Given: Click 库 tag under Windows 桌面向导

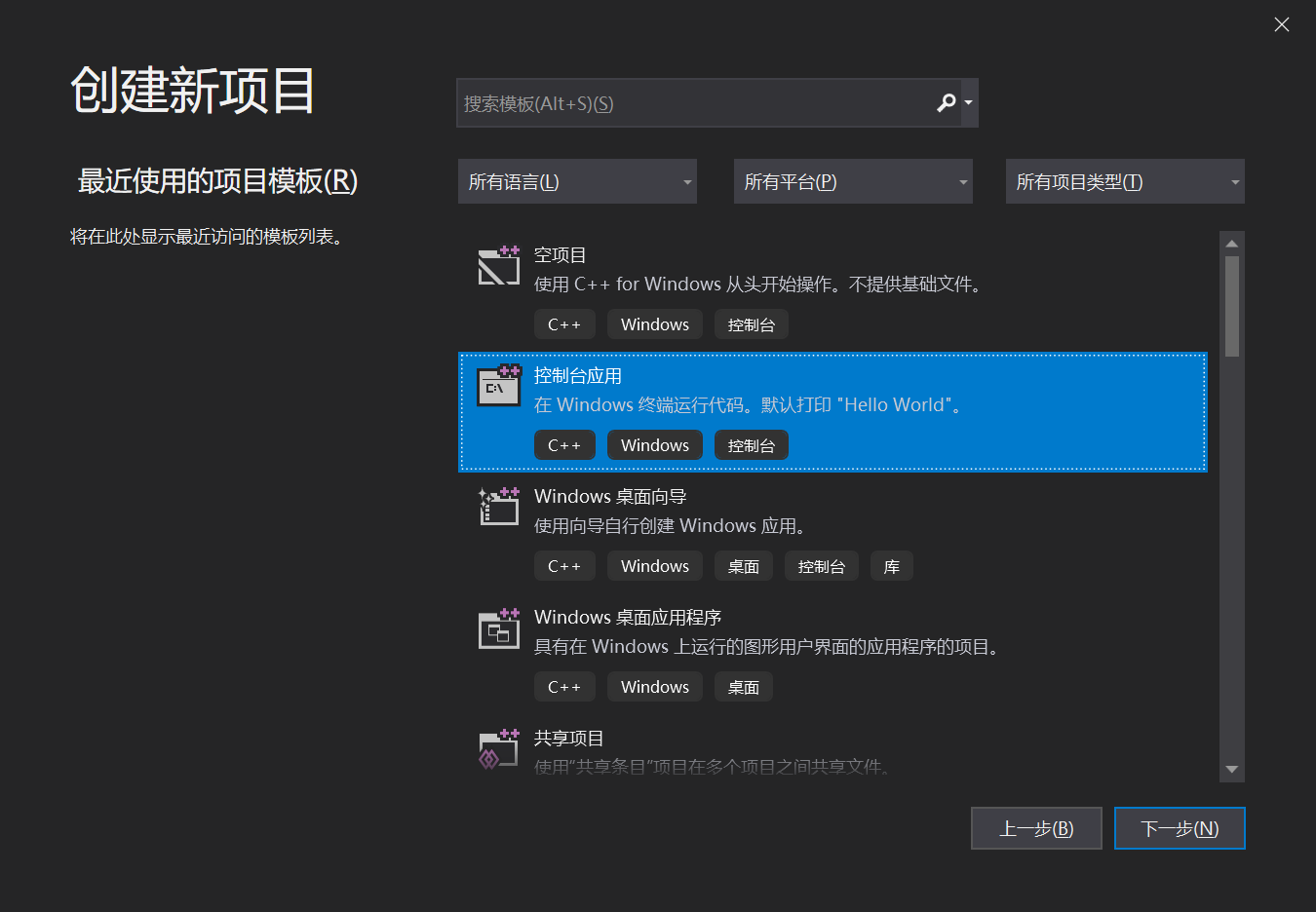Looking at the screenshot, I should click(x=892, y=566).
